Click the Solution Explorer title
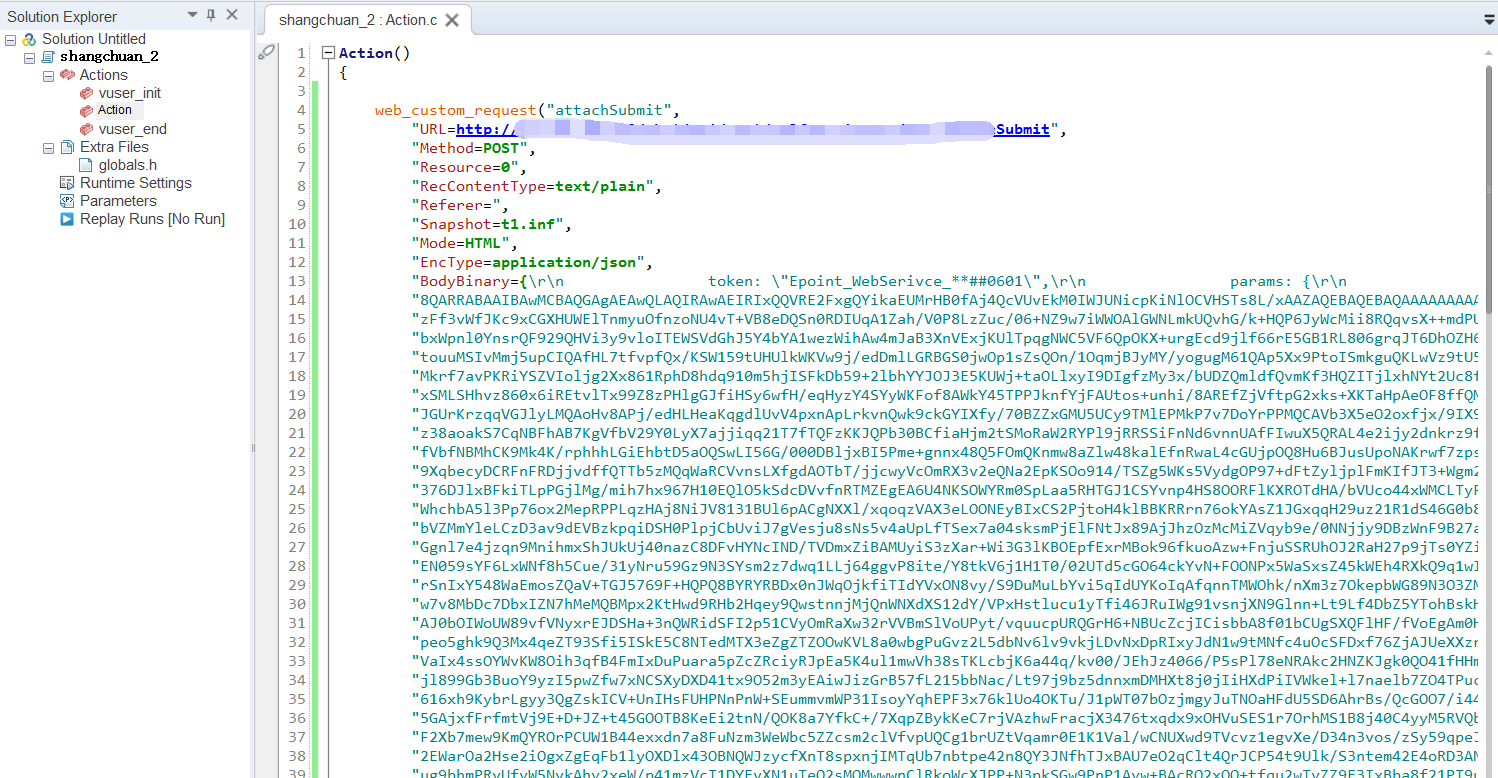Viewport: 1498px width, 778px height. (60, 16)
